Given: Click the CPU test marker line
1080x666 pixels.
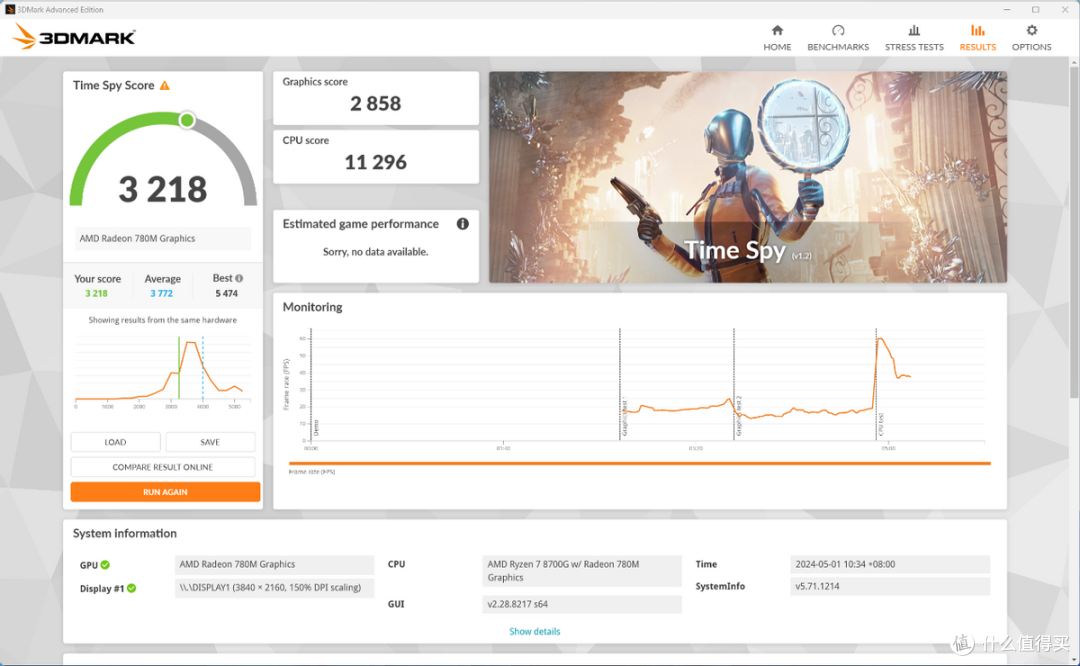Looking at the screenshot, I should coord(876,384).
